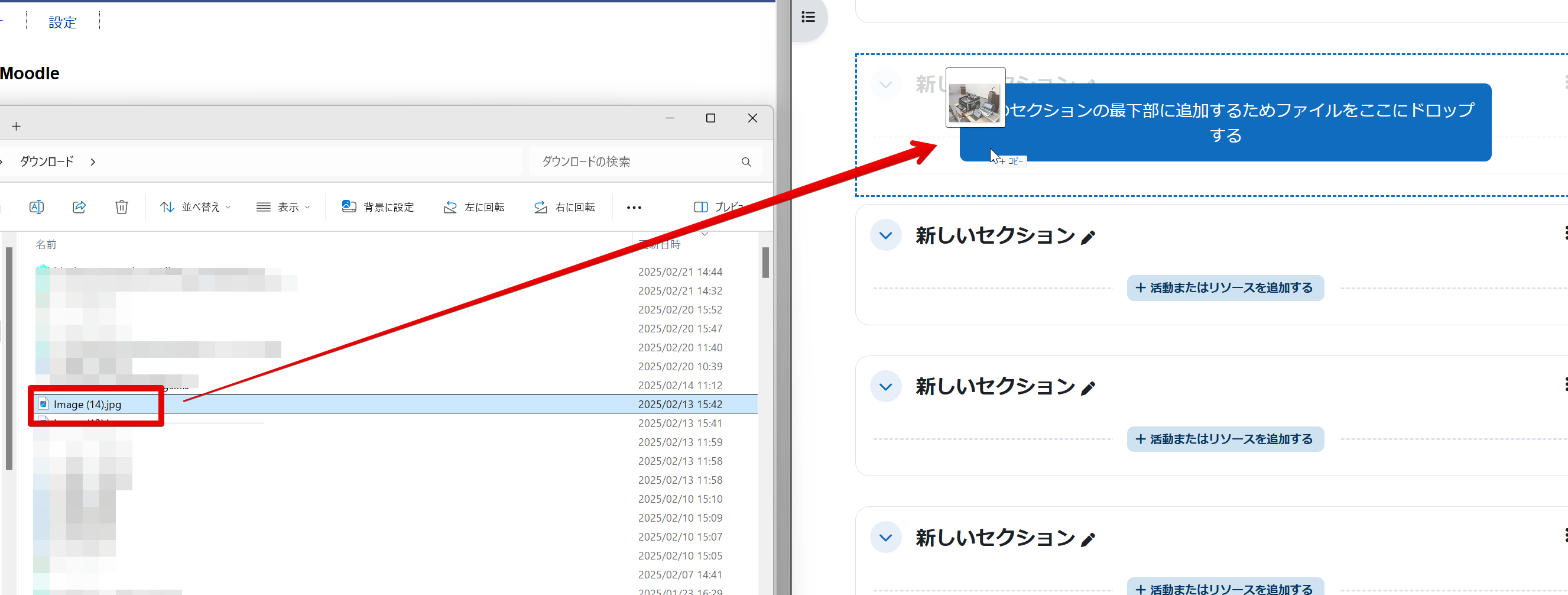The width and height of the screenshot is (1568, 595).
Task: Add a new Explorer tab with plus
Action: pos(17,126)
